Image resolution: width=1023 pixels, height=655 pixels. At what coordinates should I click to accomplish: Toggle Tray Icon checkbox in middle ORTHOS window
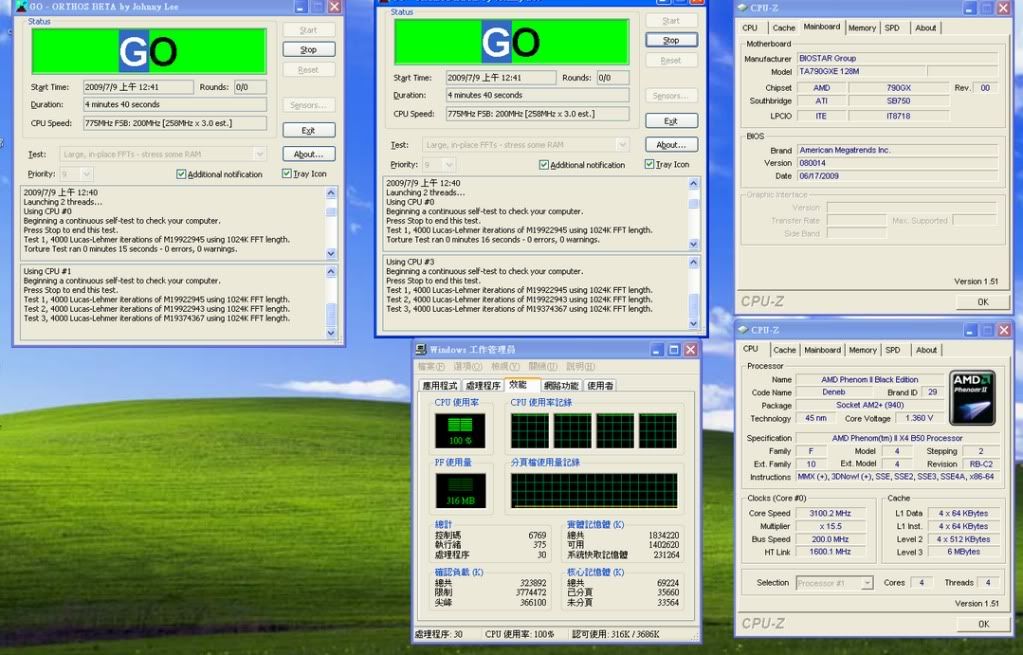click(651, 164)
